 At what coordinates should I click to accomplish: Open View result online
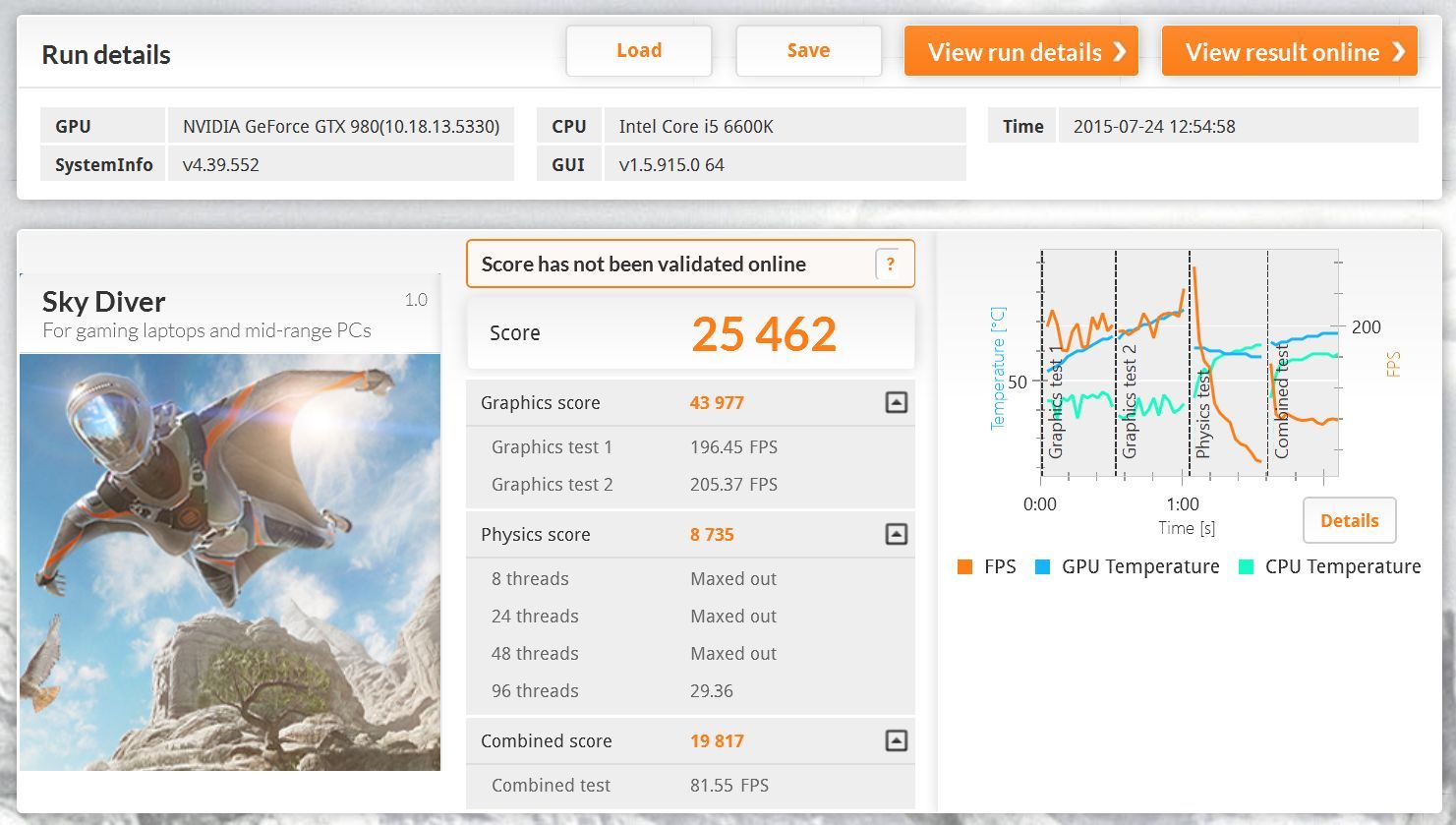(x=1290, y=51)
